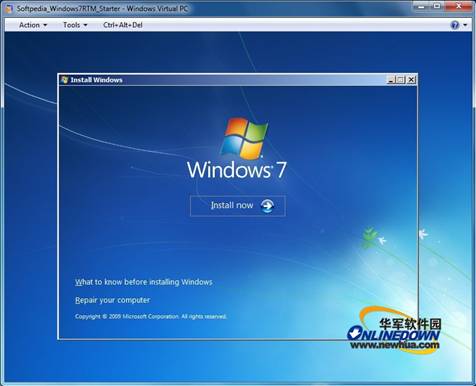Click the Microsoft copyright notice text
Screen dimensions: 476x386
coord(151,316)
